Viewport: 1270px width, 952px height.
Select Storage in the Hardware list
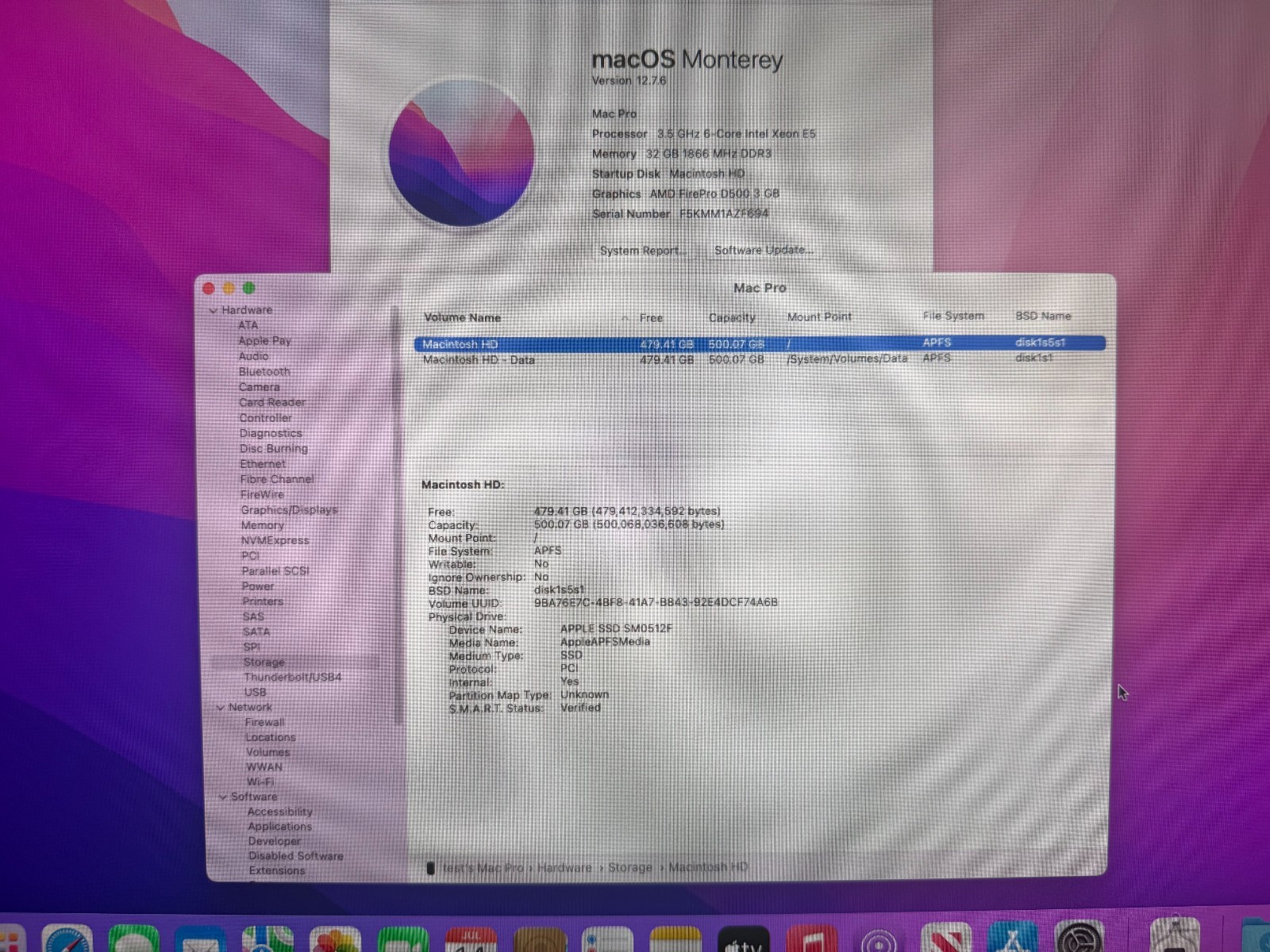264,662
